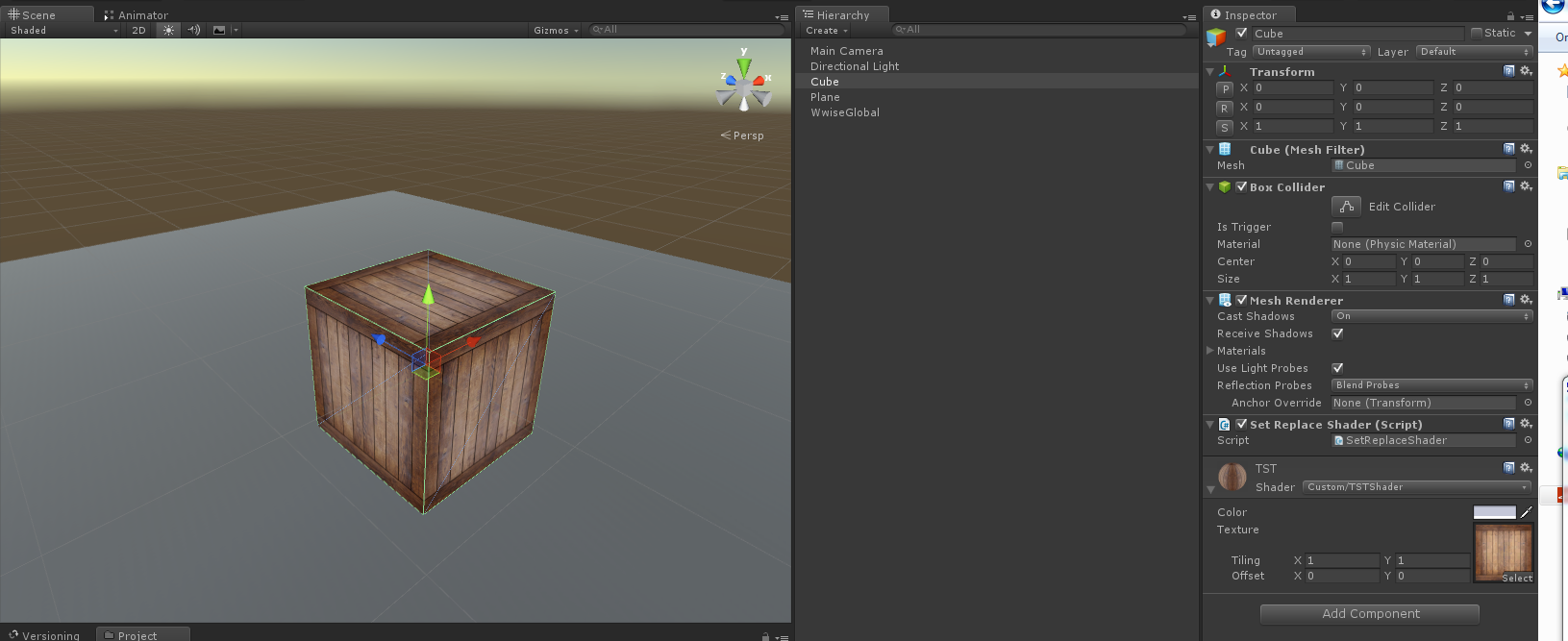Collapse the Transform component foldout
Screen dimensions: 1568x641
1210,72
